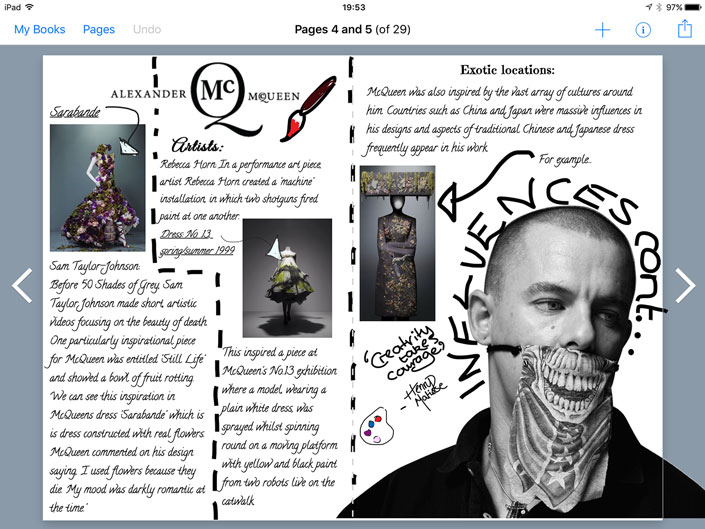
Task: Open the info inspector icon
Action: click(643, 30)
